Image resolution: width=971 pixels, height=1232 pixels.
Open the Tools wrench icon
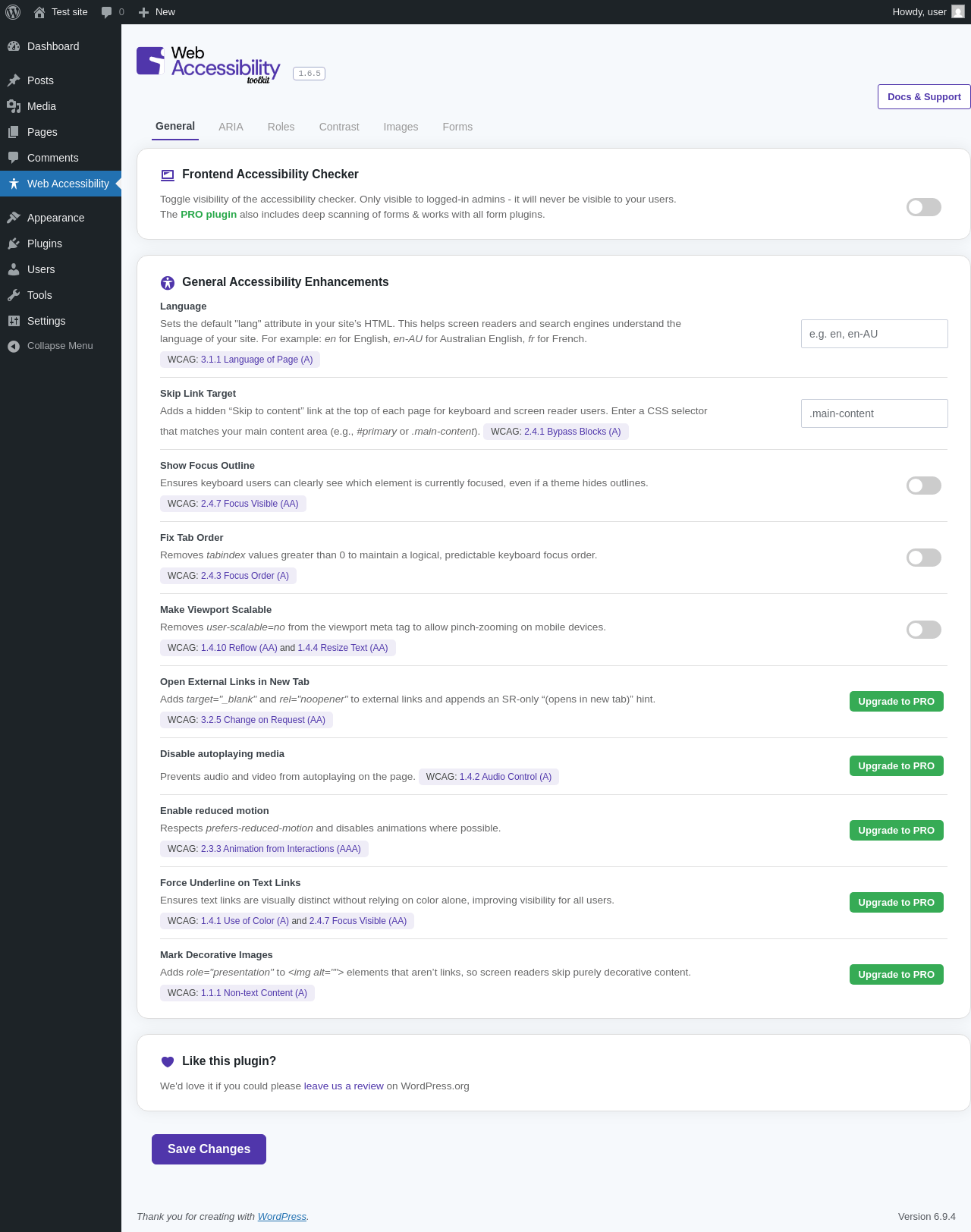[x=14, y=295]
